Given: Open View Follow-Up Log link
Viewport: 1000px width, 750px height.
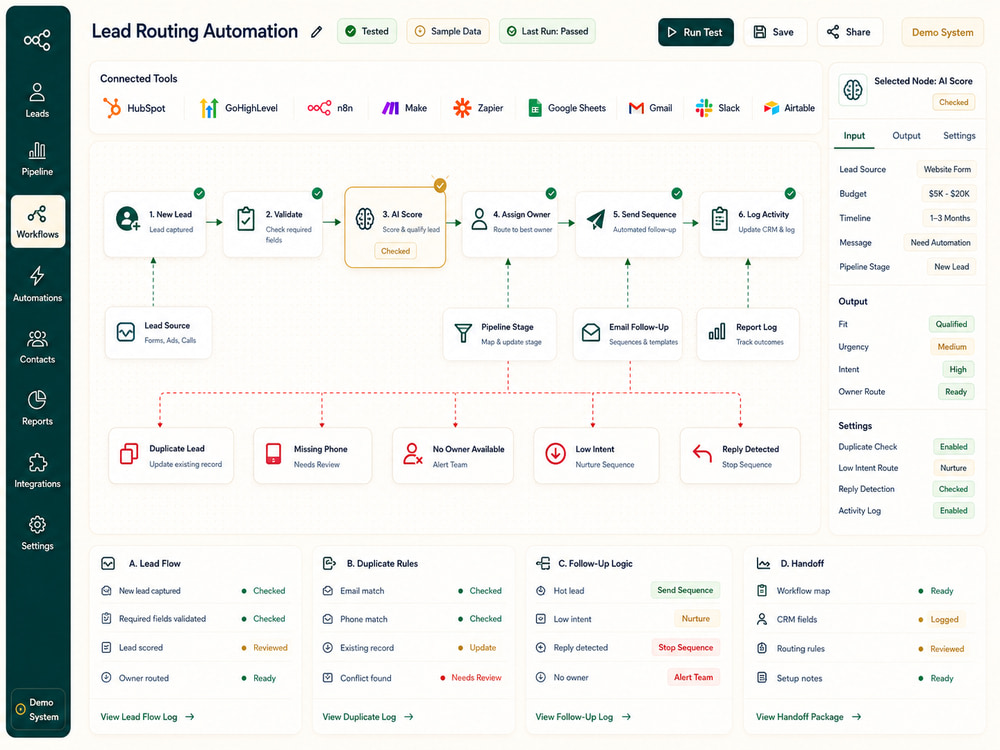Looking at the screenshot, I should tap(583, 717).
